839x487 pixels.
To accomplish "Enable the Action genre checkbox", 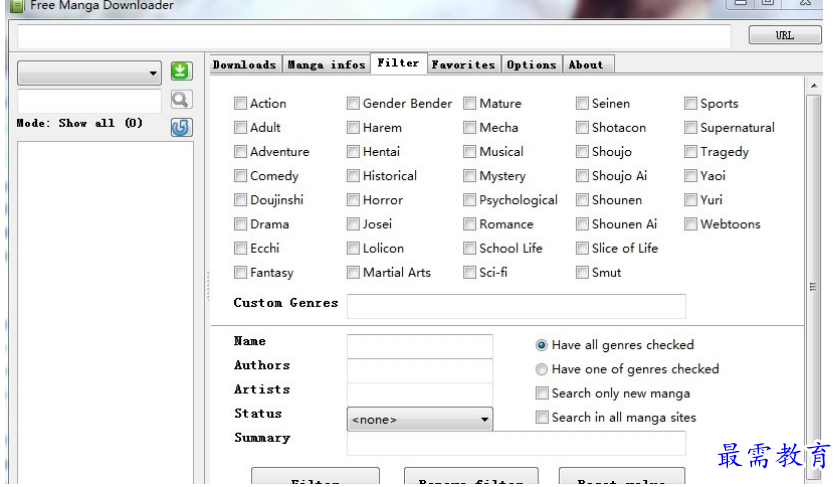I will (240, 103).
